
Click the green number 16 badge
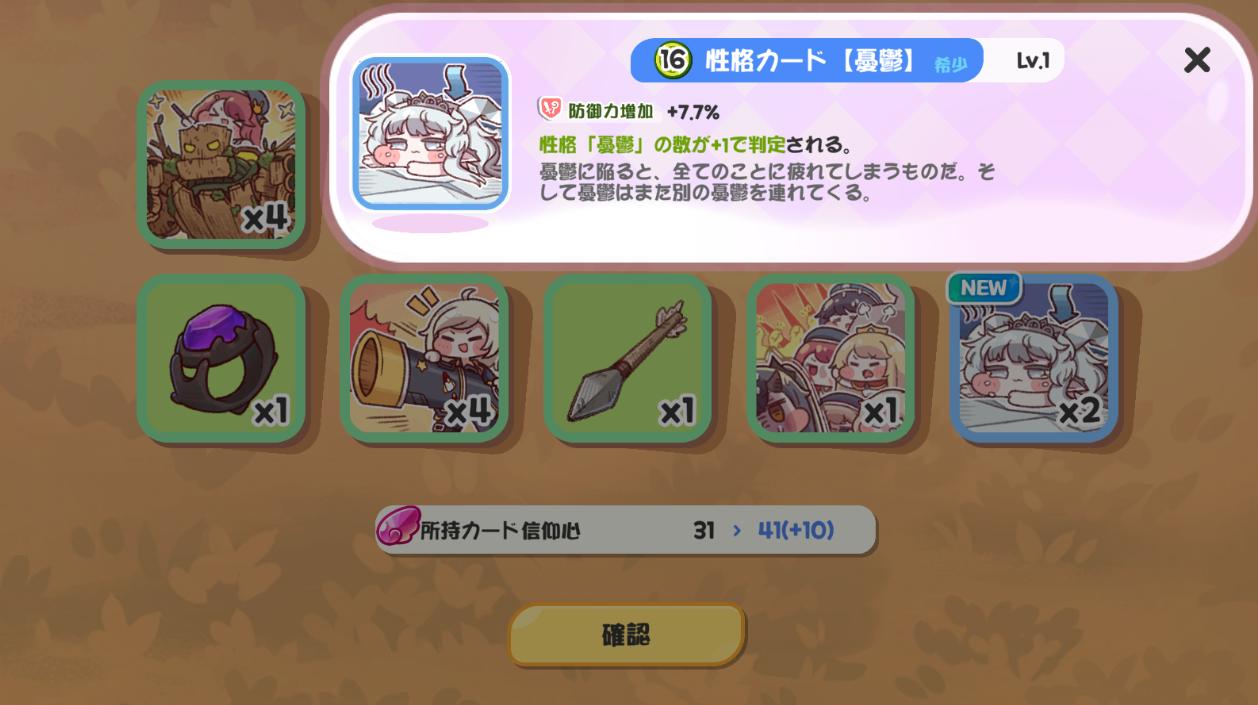(x=673, y=60)
